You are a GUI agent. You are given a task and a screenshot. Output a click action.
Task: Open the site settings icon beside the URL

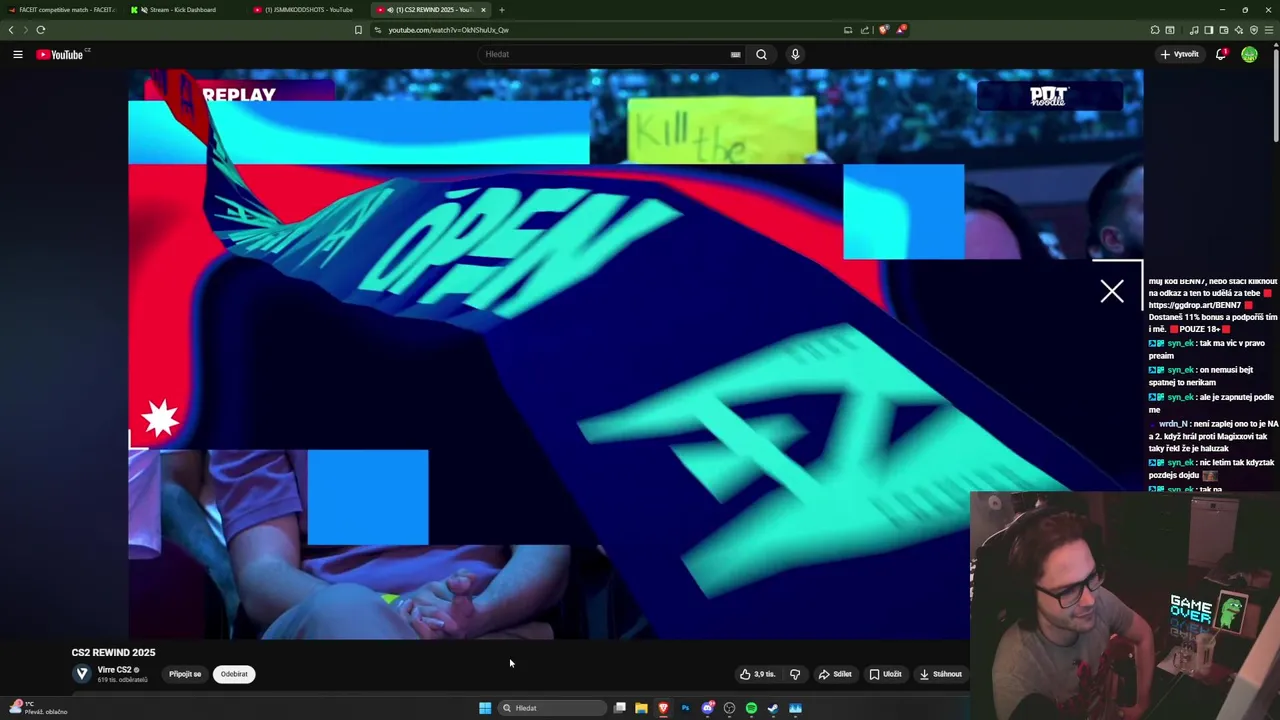[377, 30]
